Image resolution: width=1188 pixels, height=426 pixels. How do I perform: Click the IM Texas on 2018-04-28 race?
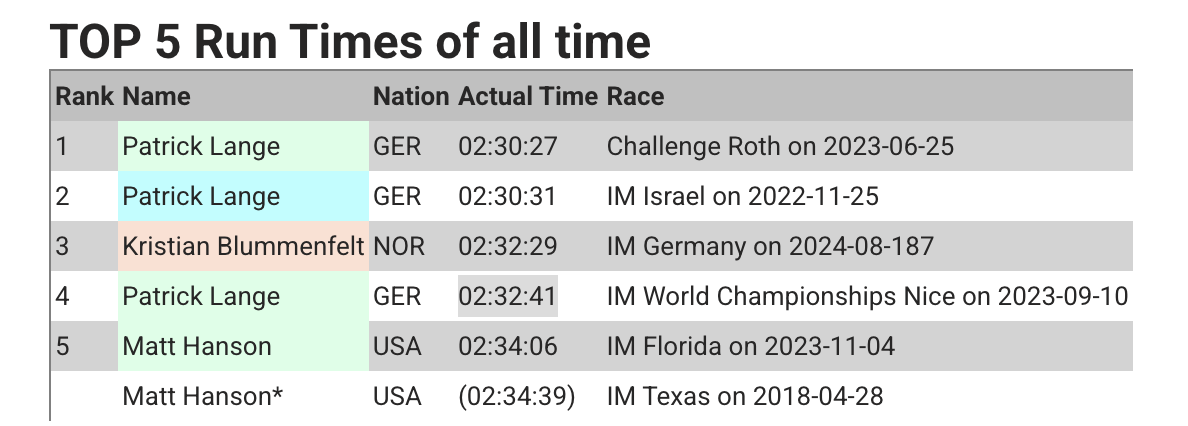[745, 397]
